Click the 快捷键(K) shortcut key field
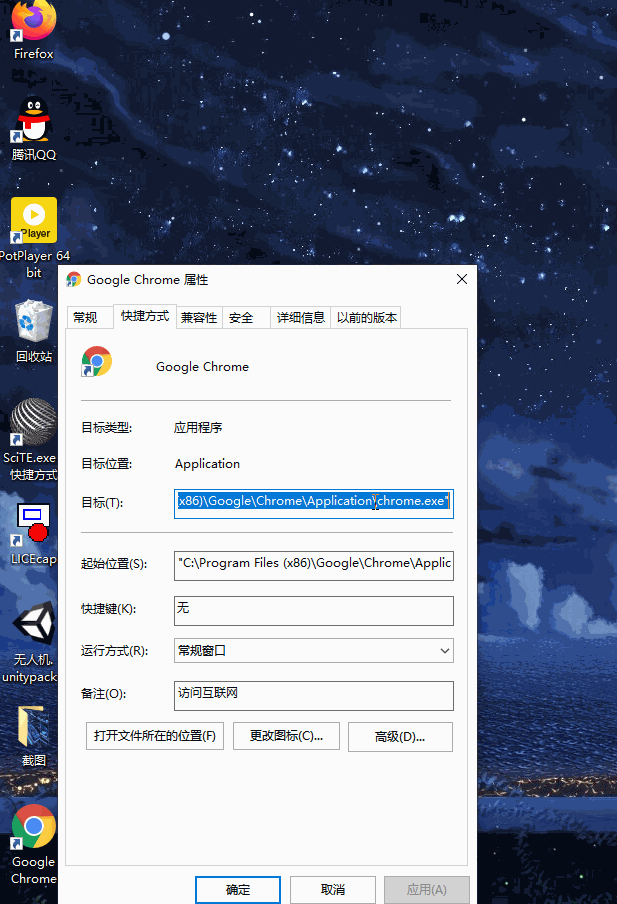617x904 pixels. [x=314, y=611]
